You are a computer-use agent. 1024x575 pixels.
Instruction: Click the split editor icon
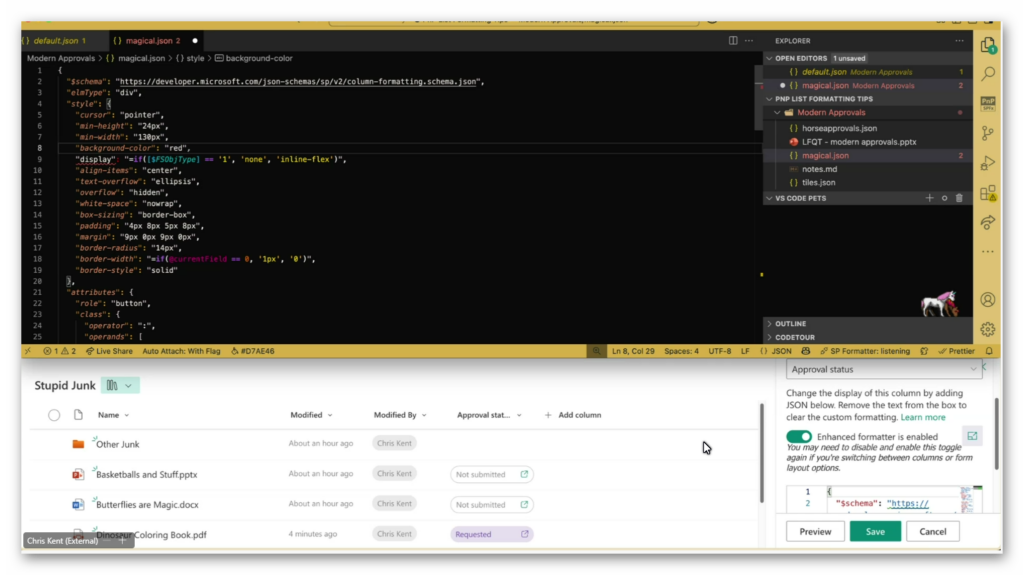(x=733, y=41)
